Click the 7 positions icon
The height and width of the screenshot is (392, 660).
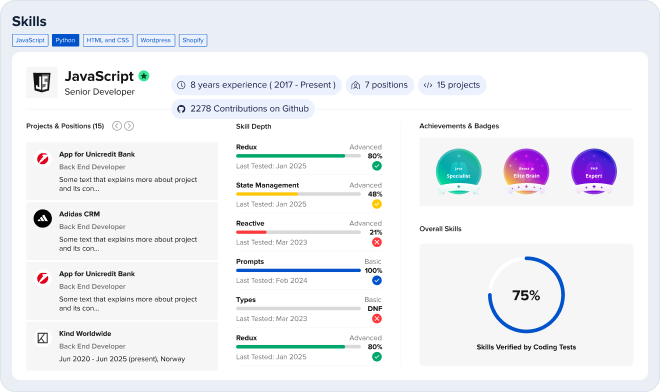click(x=356, y=85)
